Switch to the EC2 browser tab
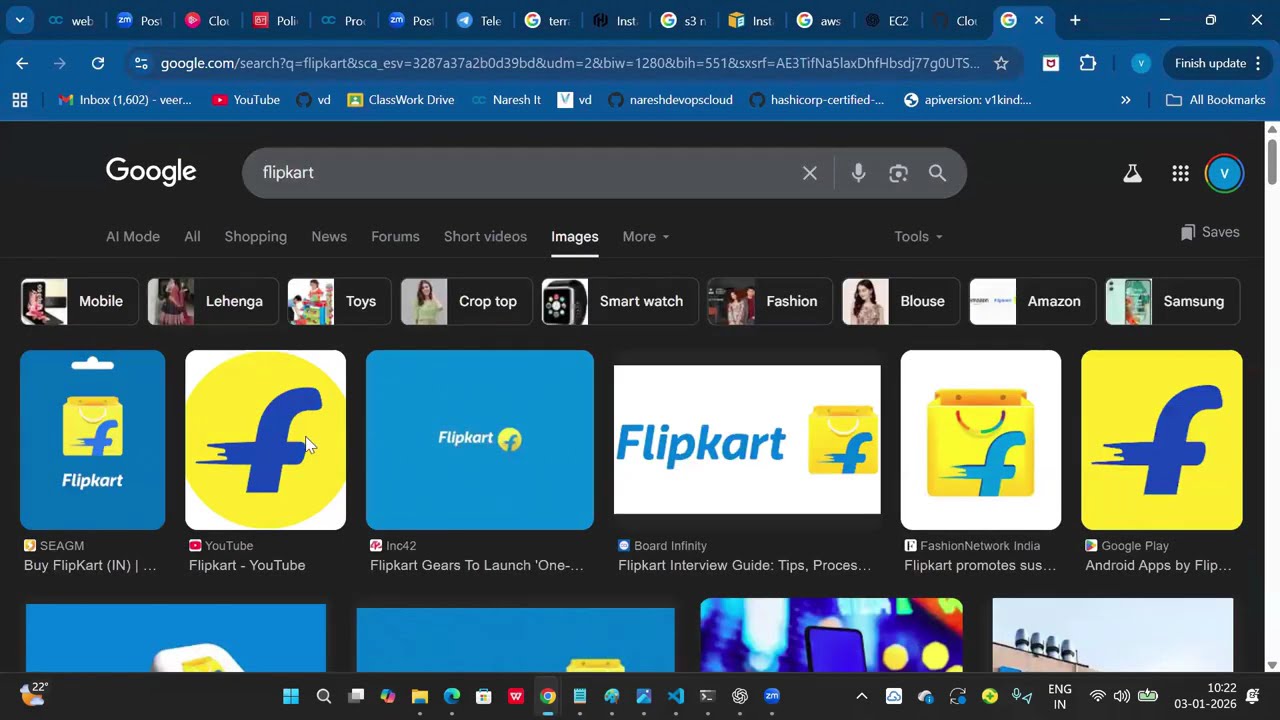This screenshot has width=1280, height=720. [x=888, y=20]
